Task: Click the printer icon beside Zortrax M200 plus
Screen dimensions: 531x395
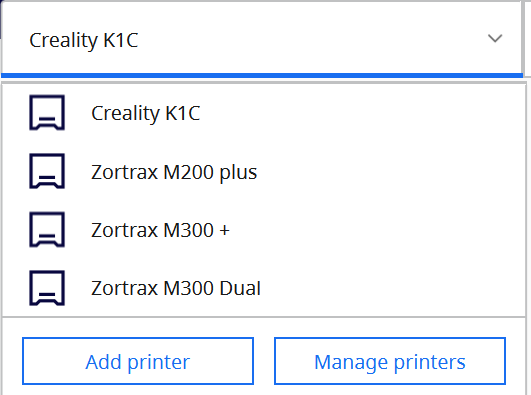Action: (x=47, y=171)
